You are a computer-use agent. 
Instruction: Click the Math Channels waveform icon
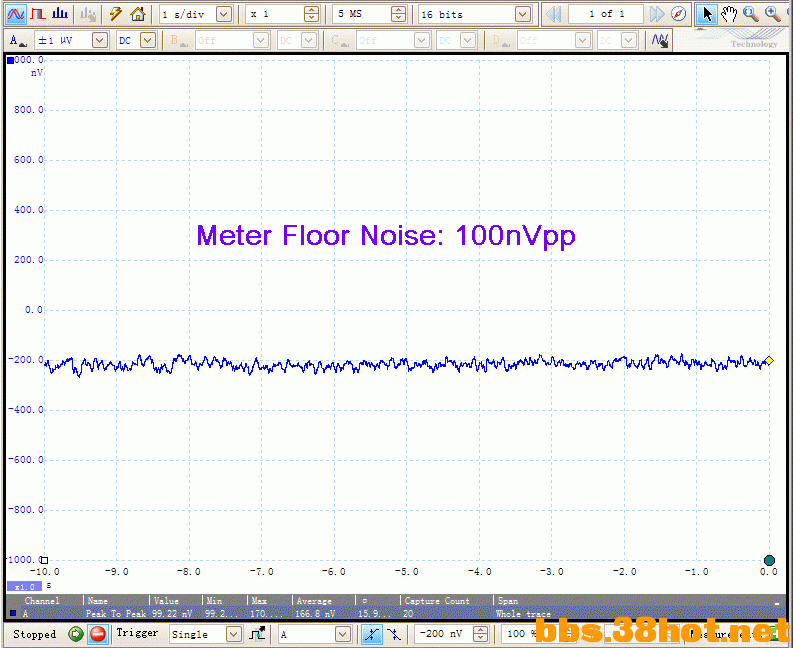coord(660,40)
